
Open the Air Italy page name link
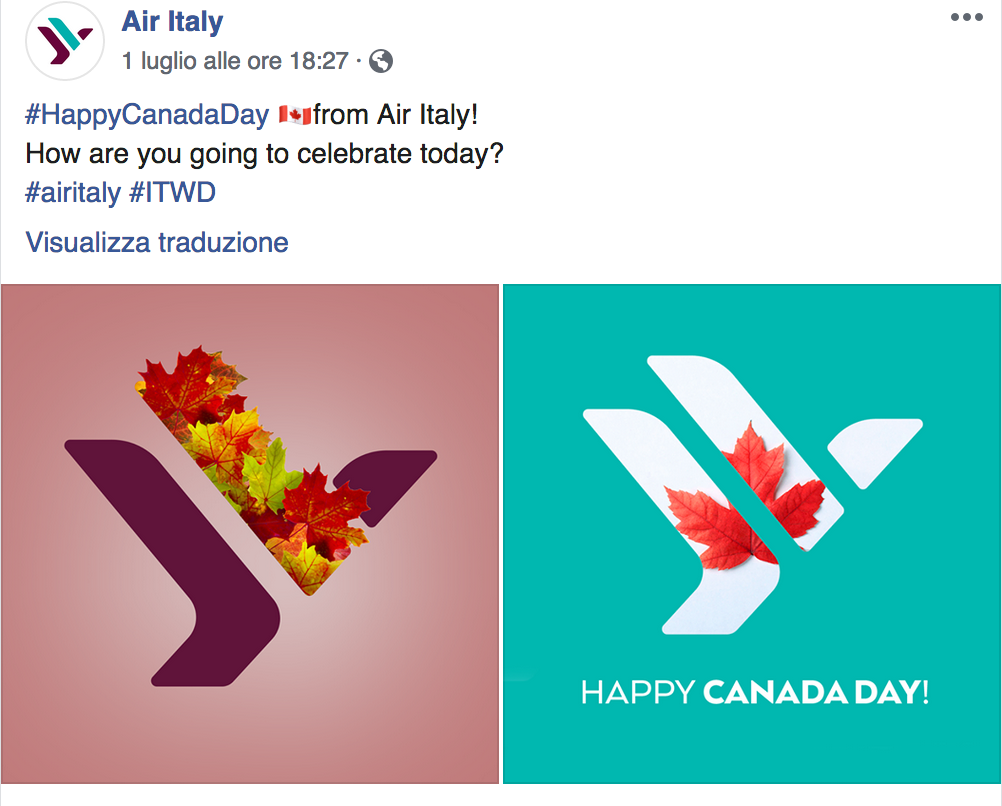click(x=172, y=21)
